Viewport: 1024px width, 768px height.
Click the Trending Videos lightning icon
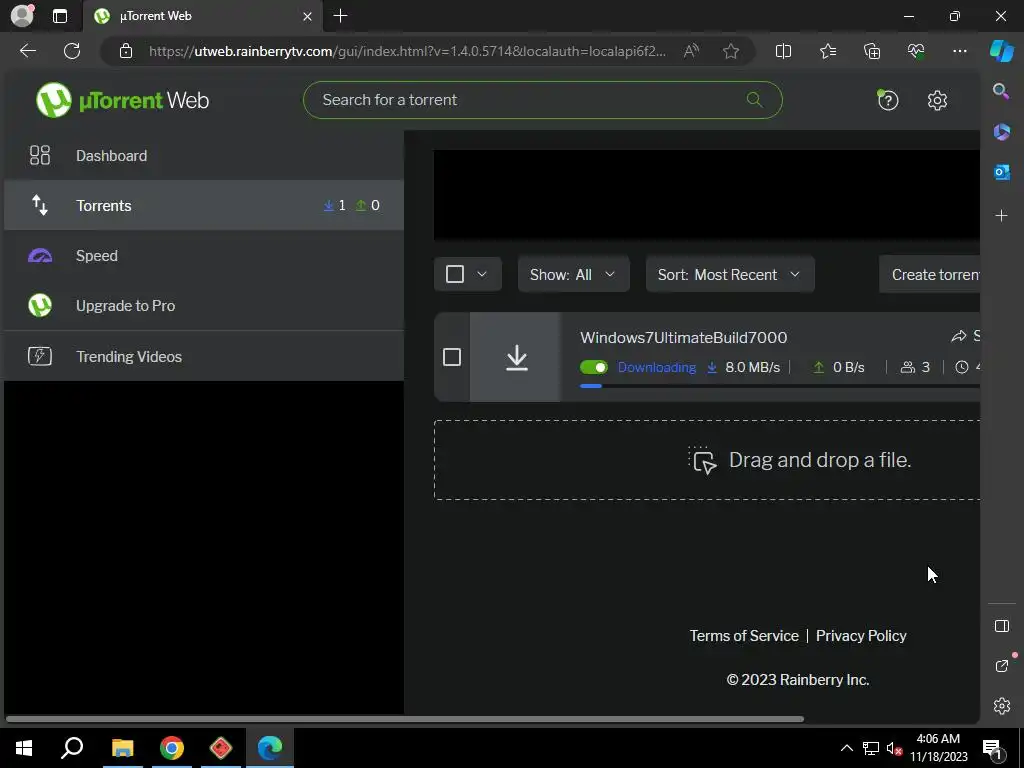40,356
